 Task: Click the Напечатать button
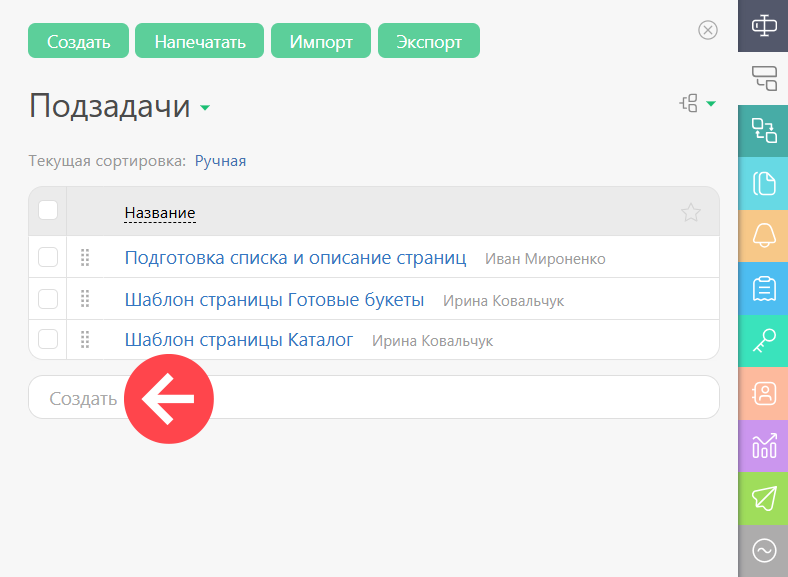[x=200, y=41]
